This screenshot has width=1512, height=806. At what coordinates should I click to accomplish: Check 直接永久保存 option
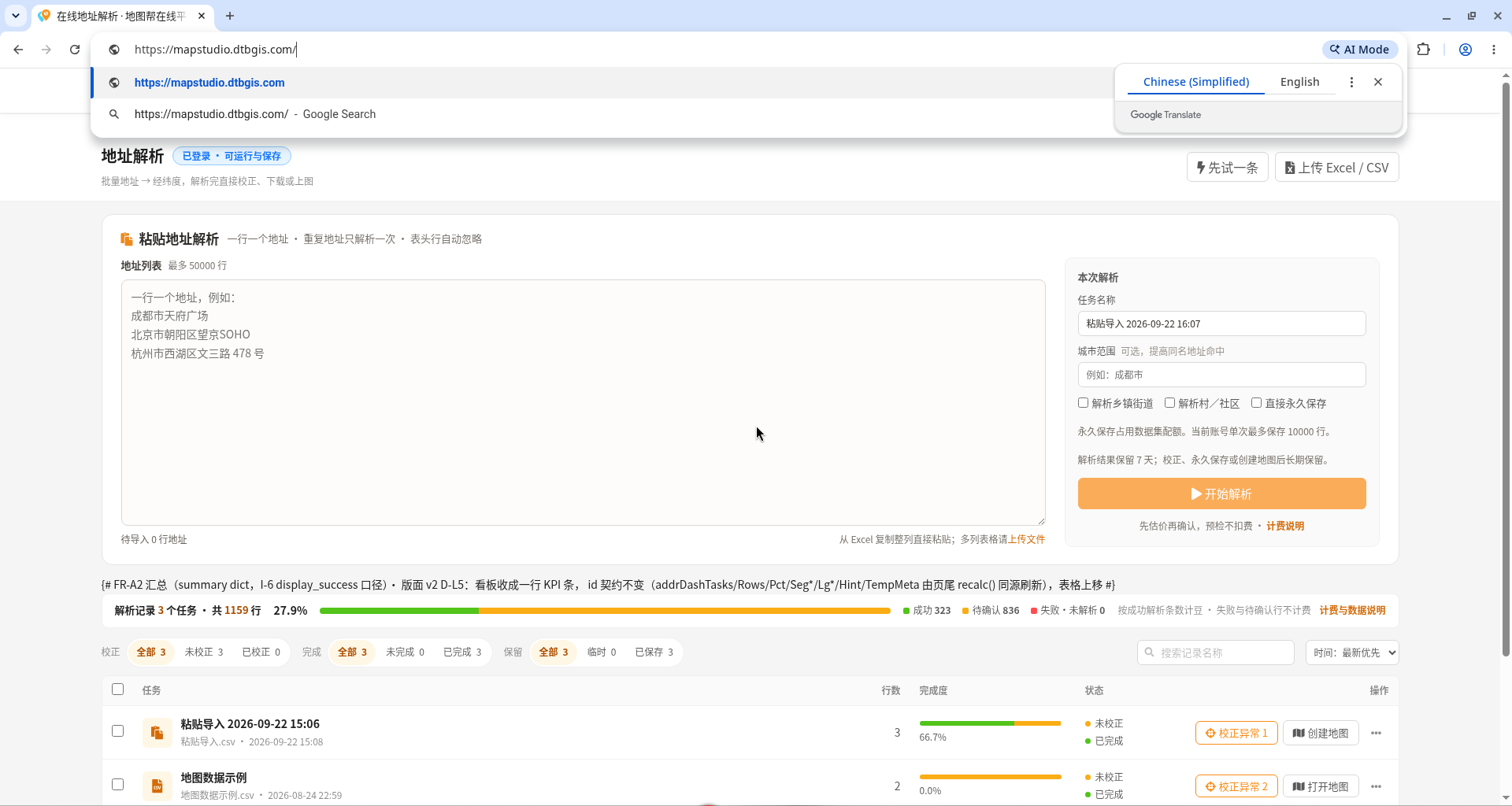(x=1257, y=403)
